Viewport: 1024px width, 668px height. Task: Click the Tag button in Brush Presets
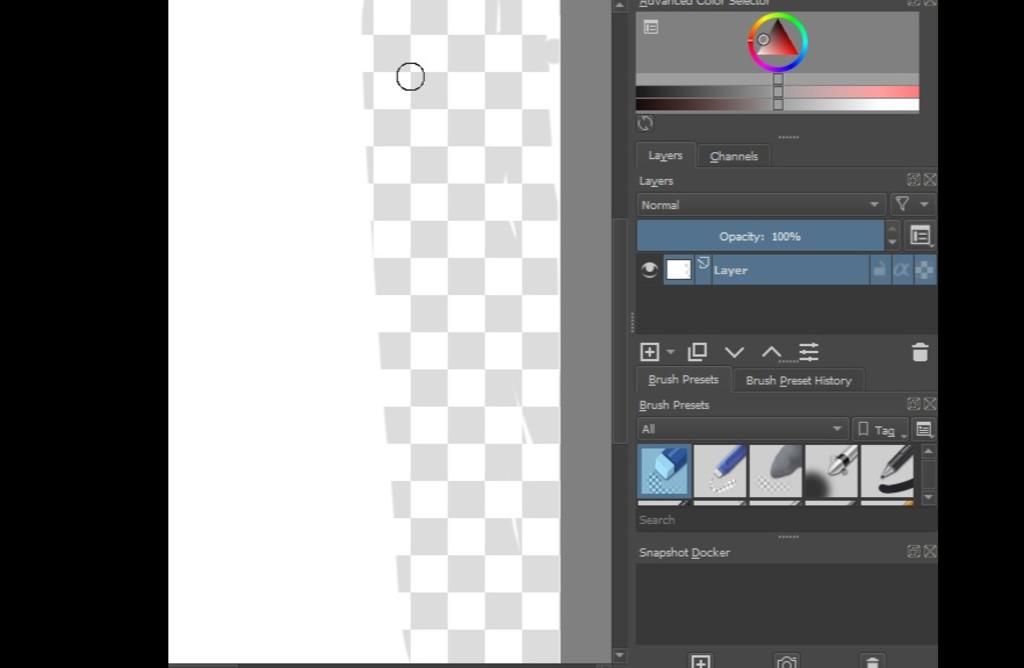coord(880,430)
